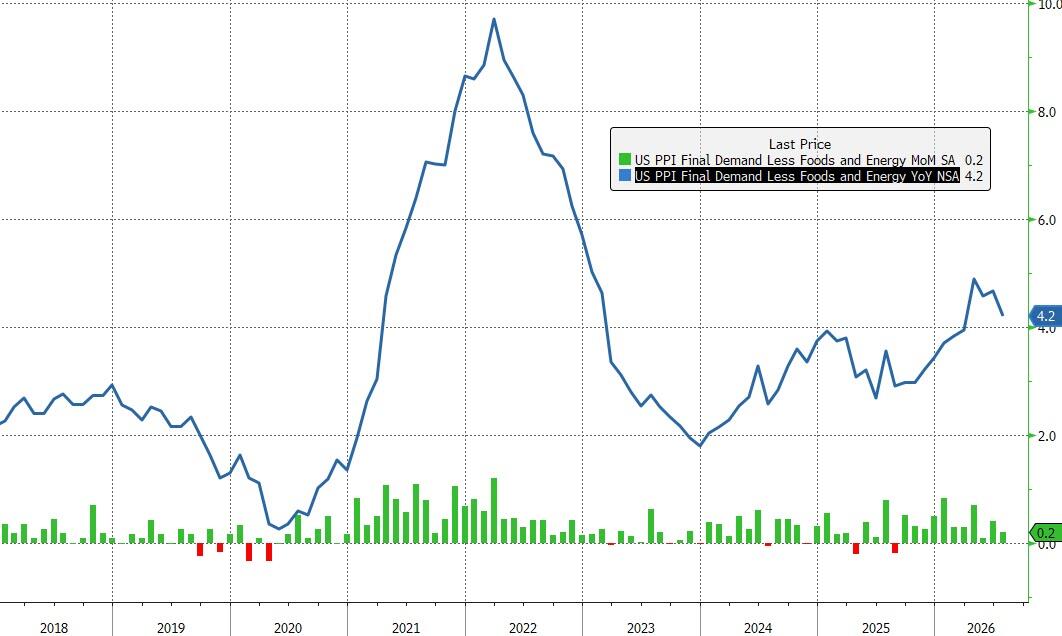Click the green 0.2 last-value tag
This screenshot has width=1062, height=636.
point(1045,533)
